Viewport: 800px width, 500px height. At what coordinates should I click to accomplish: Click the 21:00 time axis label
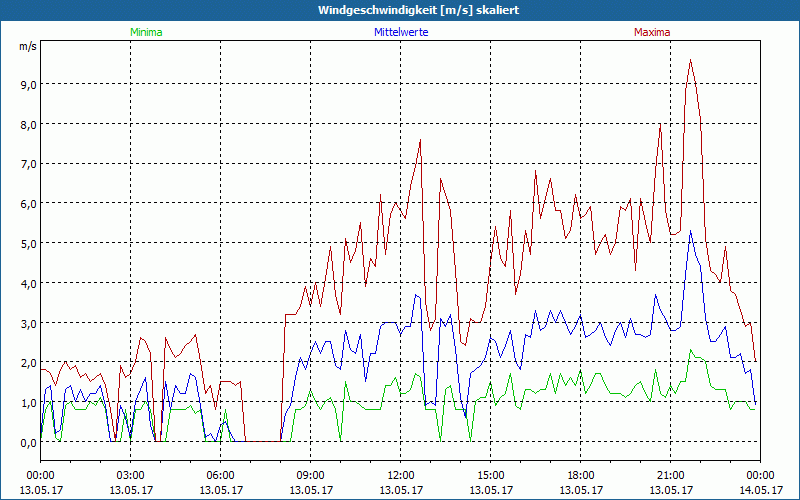click(x=670, y=476)
